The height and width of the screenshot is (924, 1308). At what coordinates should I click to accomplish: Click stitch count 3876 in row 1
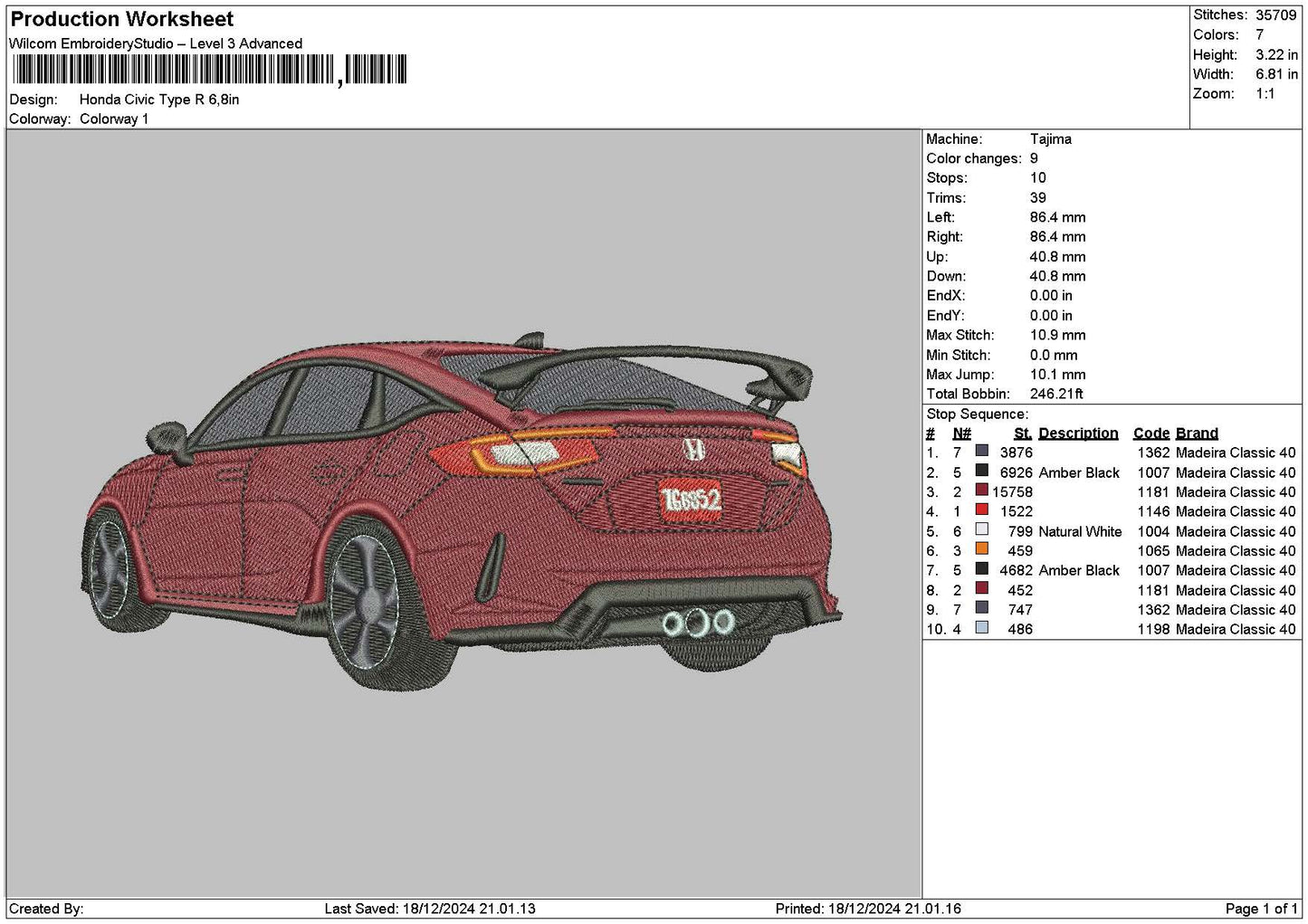[x=1017, y=452]
